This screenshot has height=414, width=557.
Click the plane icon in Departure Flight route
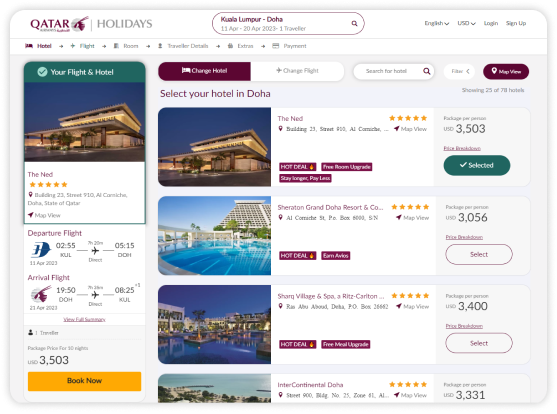95,251
